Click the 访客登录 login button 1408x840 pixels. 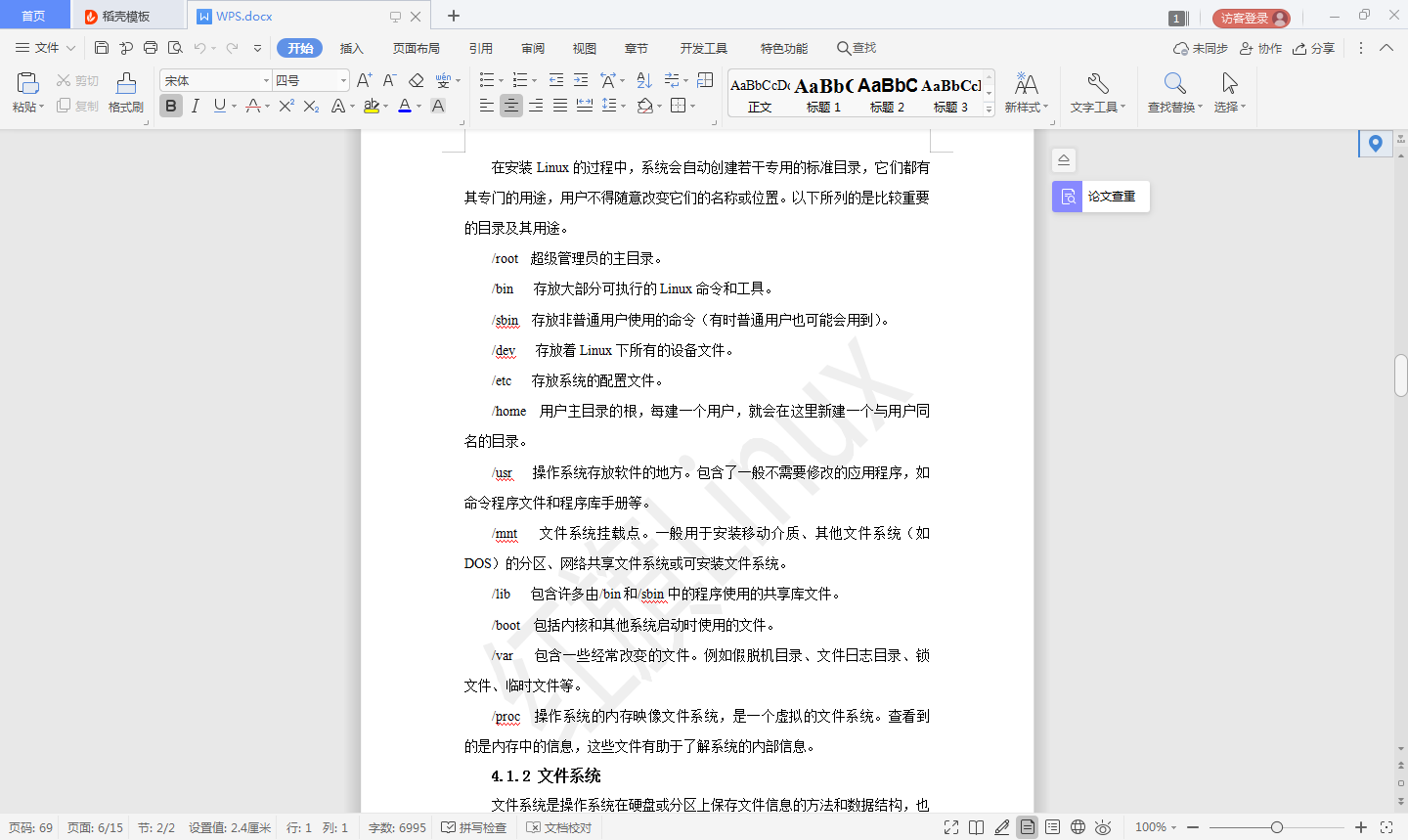[x=1252, y=18]
